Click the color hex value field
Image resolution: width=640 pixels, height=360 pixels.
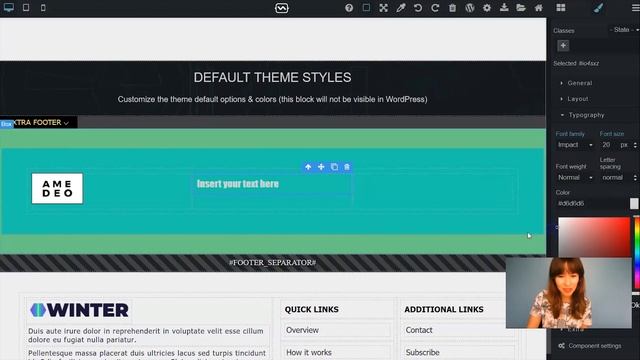591,203
